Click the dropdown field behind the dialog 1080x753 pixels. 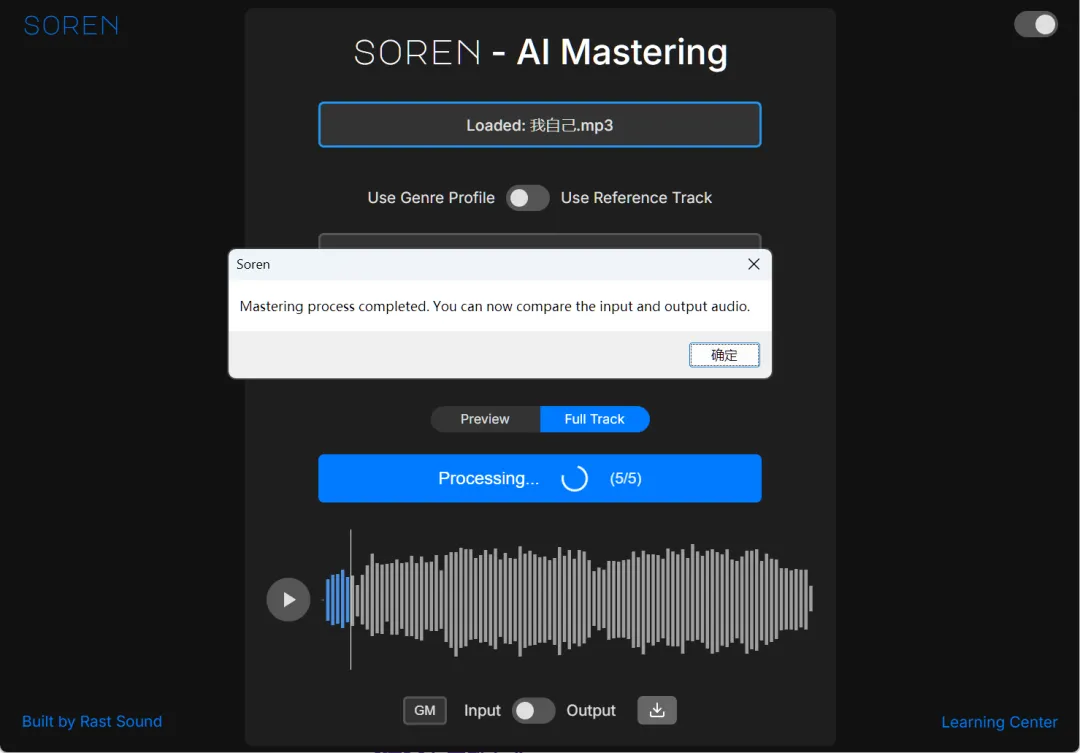click(x=539, y=241)
